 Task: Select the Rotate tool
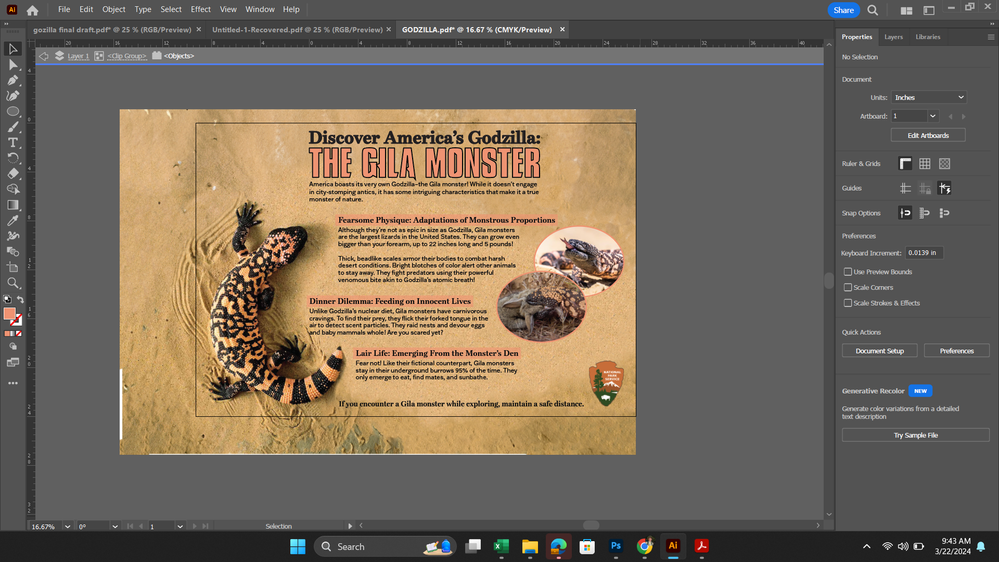point(13,158)
